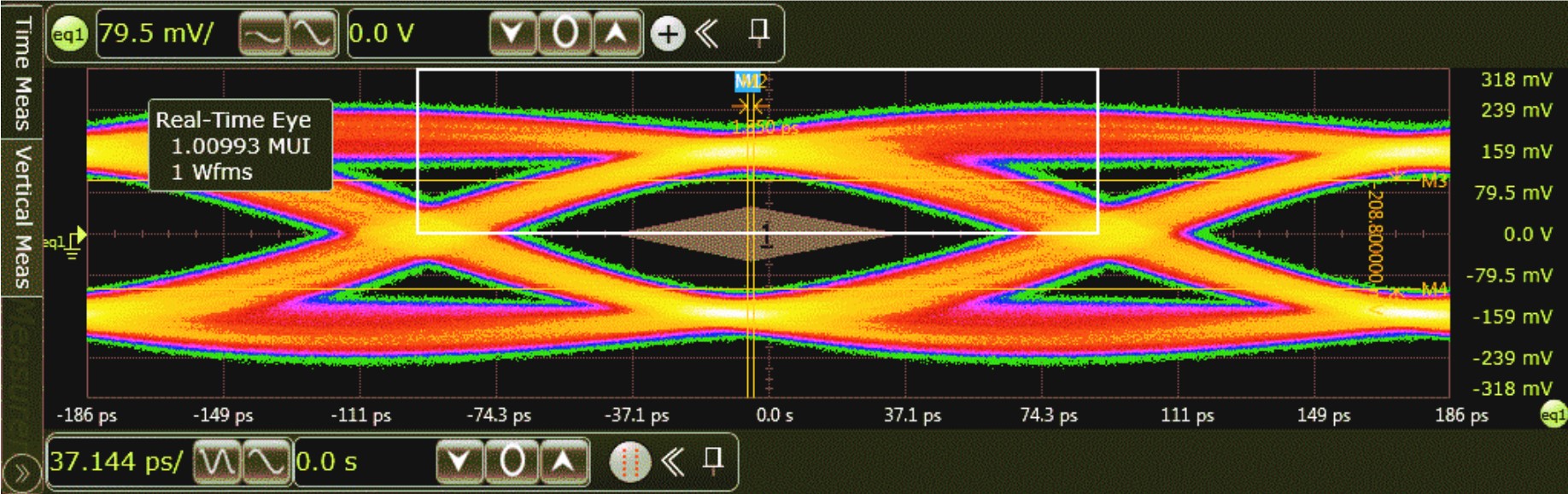Decrease vertical scale with the taller-wave button

(311, 35)
